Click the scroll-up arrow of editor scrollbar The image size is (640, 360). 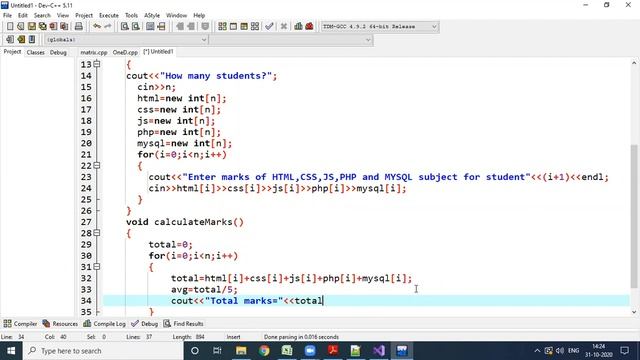634,63
